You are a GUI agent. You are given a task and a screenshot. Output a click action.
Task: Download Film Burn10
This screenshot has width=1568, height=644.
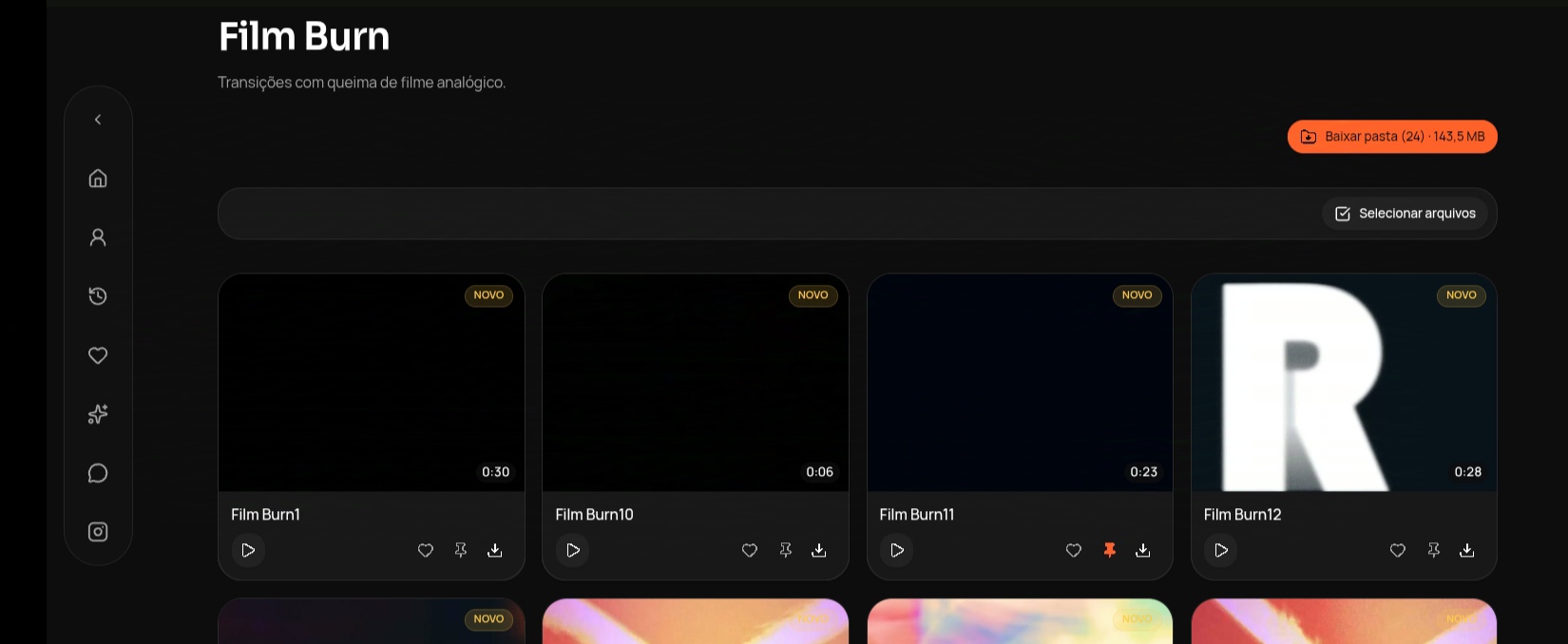pyautogui.click(x=819, y=550)
